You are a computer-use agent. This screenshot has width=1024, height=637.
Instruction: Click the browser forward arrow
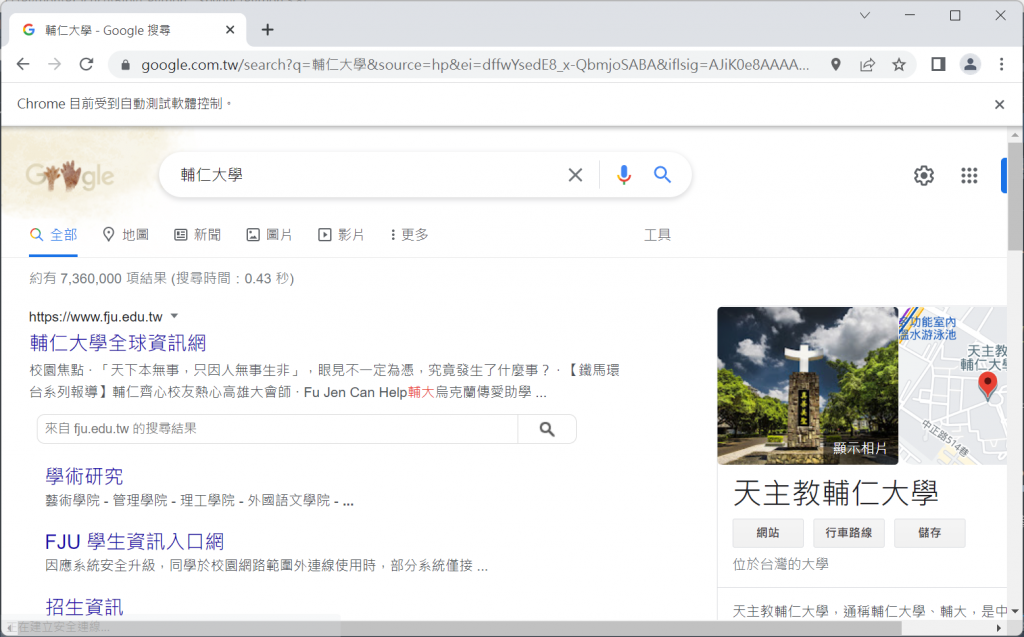pos(55,64)
